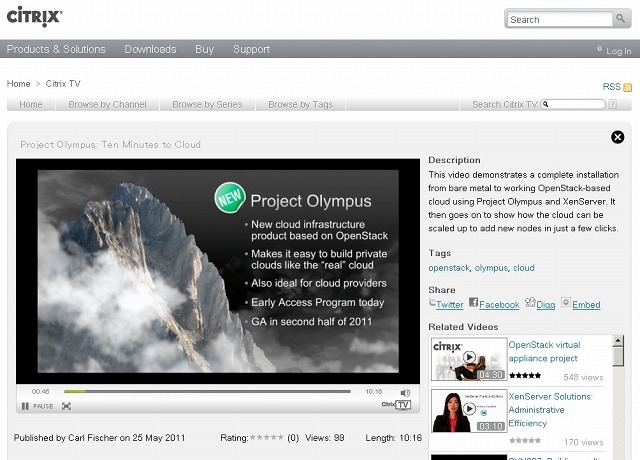Open the Embed link
The width and height of the screenshot is (640, 460).
point(586,304)
